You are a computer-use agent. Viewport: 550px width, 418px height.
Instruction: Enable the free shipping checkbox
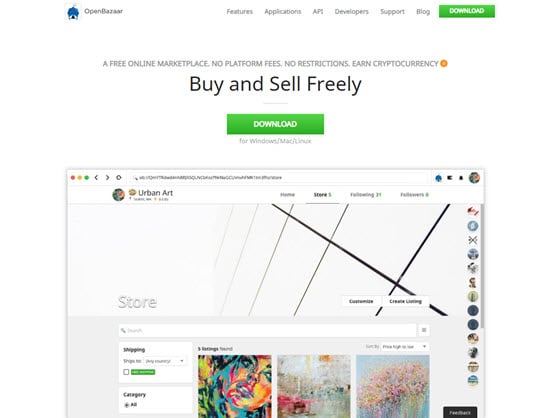pos(126,372)
